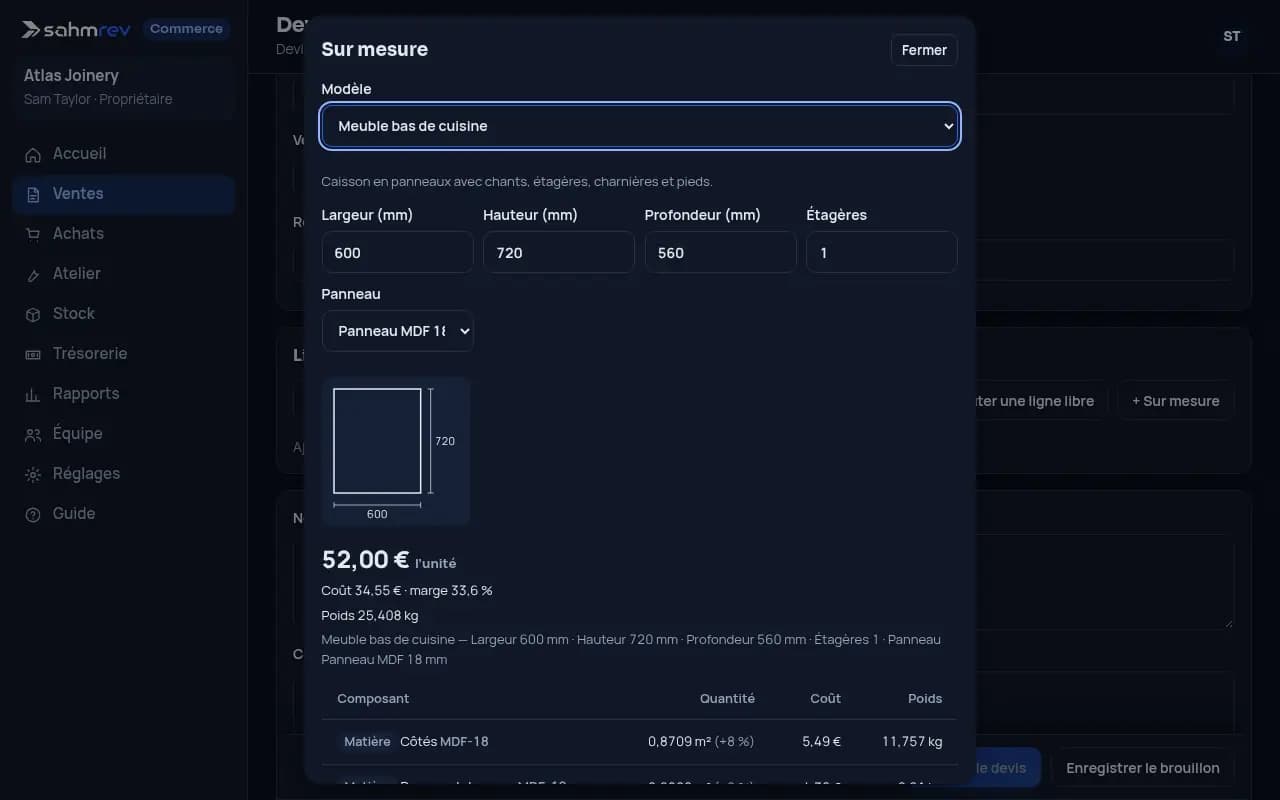Image resolution: width=1280 pixels, height=800 pixels.
Task: Focus the Hauteur (mm) field
Action: coord(559,252)
